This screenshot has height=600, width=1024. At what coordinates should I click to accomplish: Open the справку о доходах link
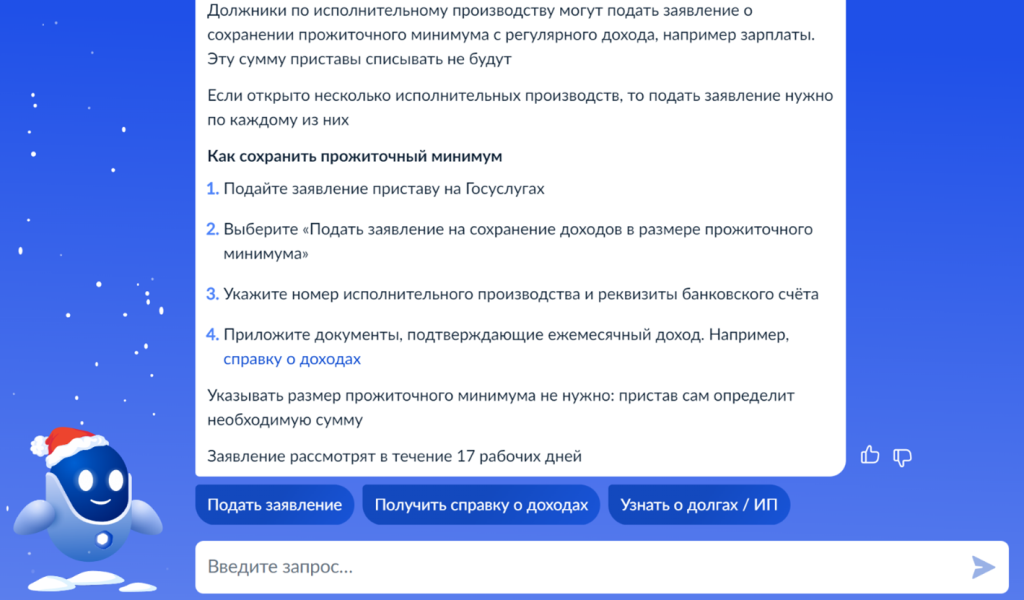tap(292, 358)
